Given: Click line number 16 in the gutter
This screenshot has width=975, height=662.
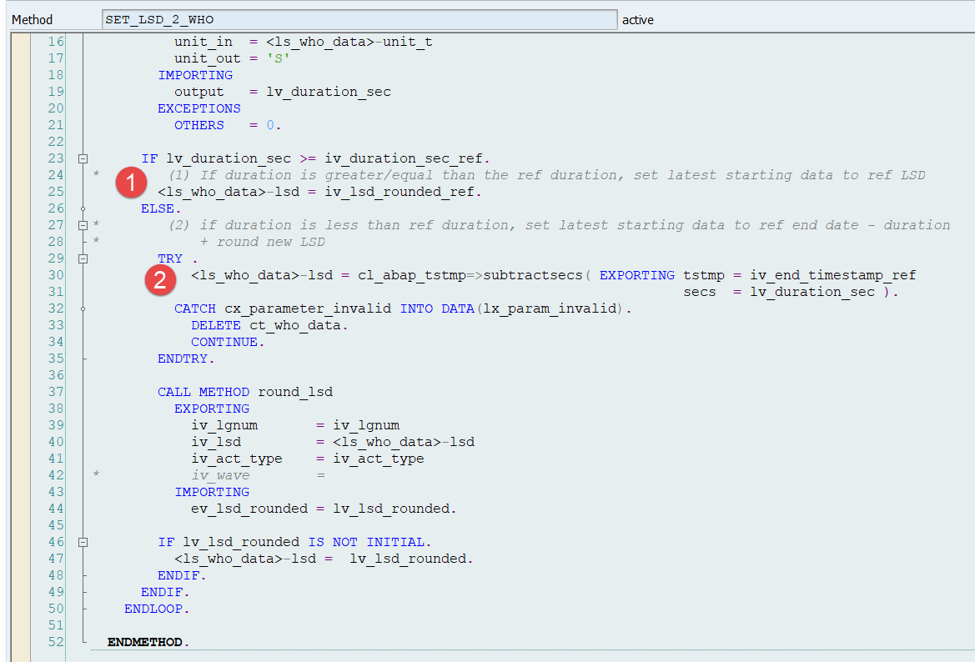Looking at the screenshot, I should 56,42.
